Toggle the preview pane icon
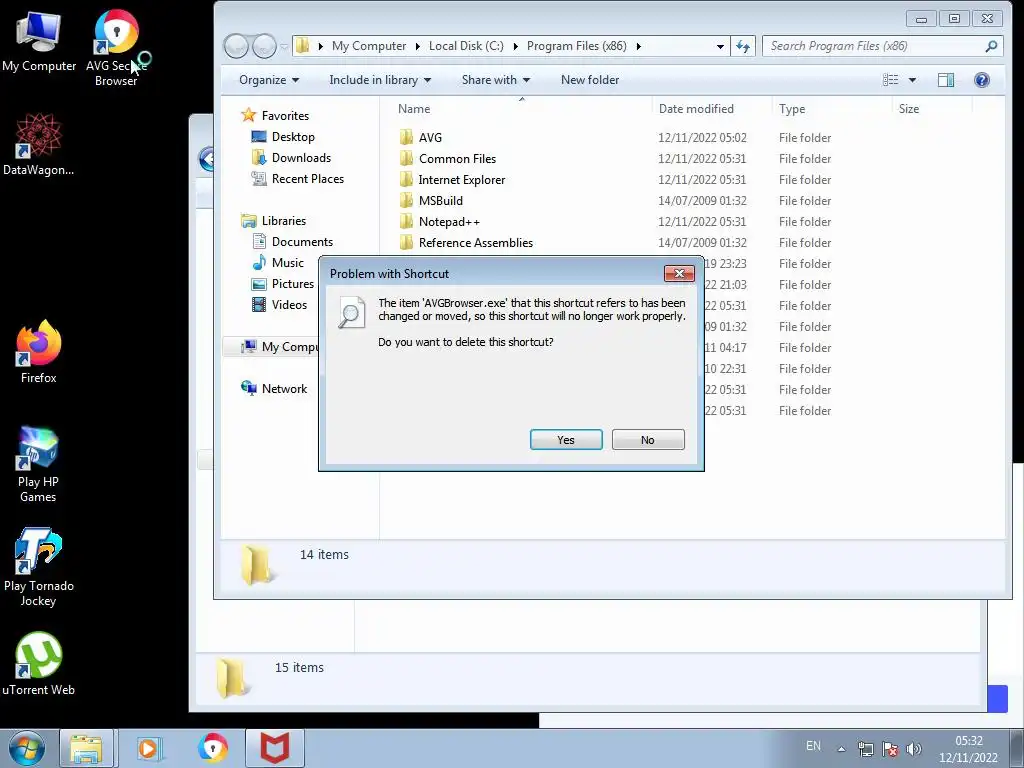The width and height of the screenshot is (1024, 768). tap(946, 80)
